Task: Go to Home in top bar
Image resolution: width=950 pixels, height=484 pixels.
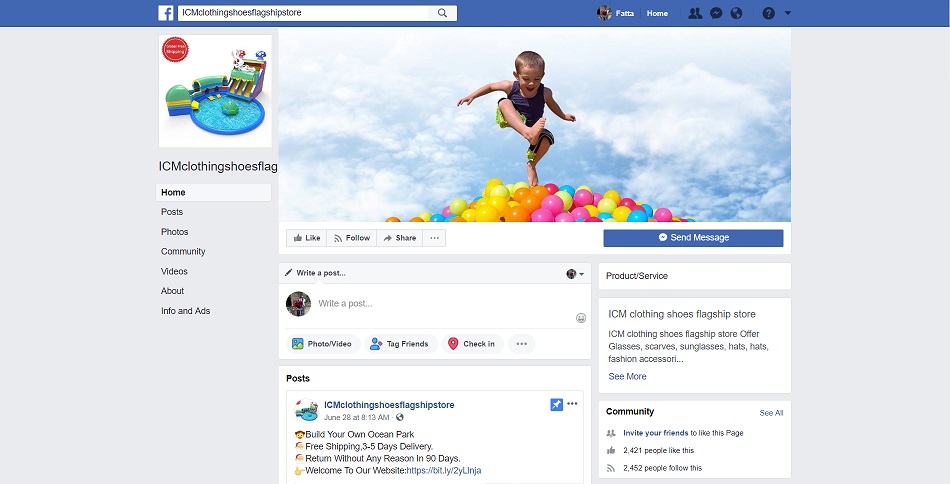Action: point(657,13)
